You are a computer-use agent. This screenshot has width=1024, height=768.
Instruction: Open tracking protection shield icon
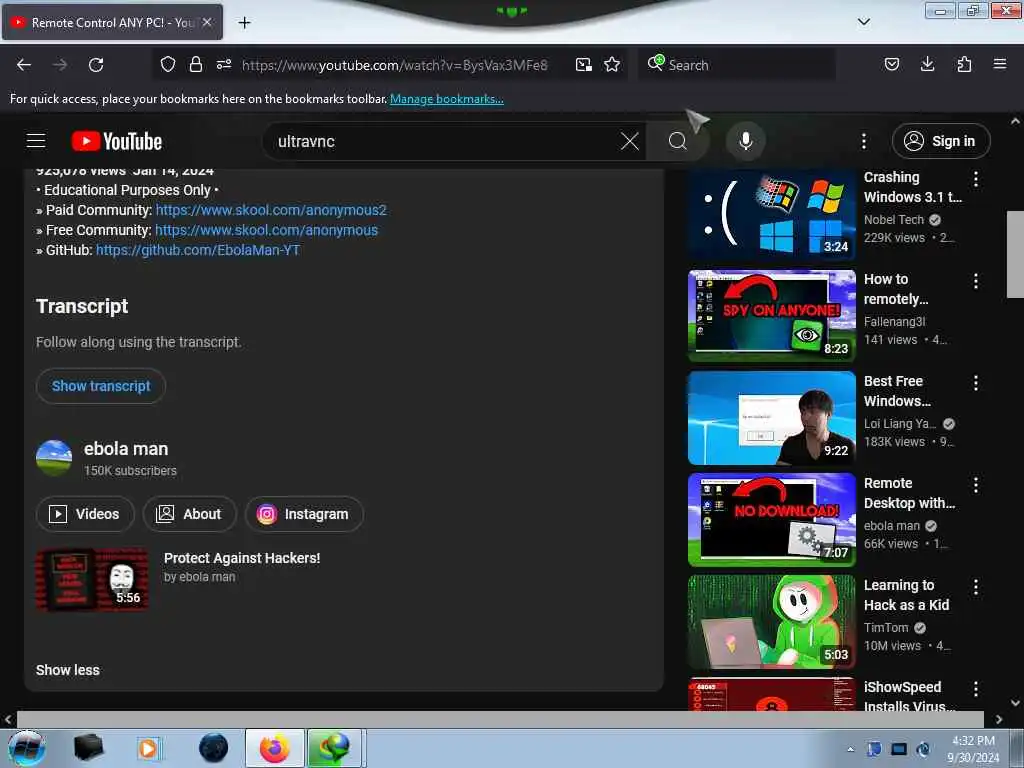pyautogui.click(x=168, y=65)
